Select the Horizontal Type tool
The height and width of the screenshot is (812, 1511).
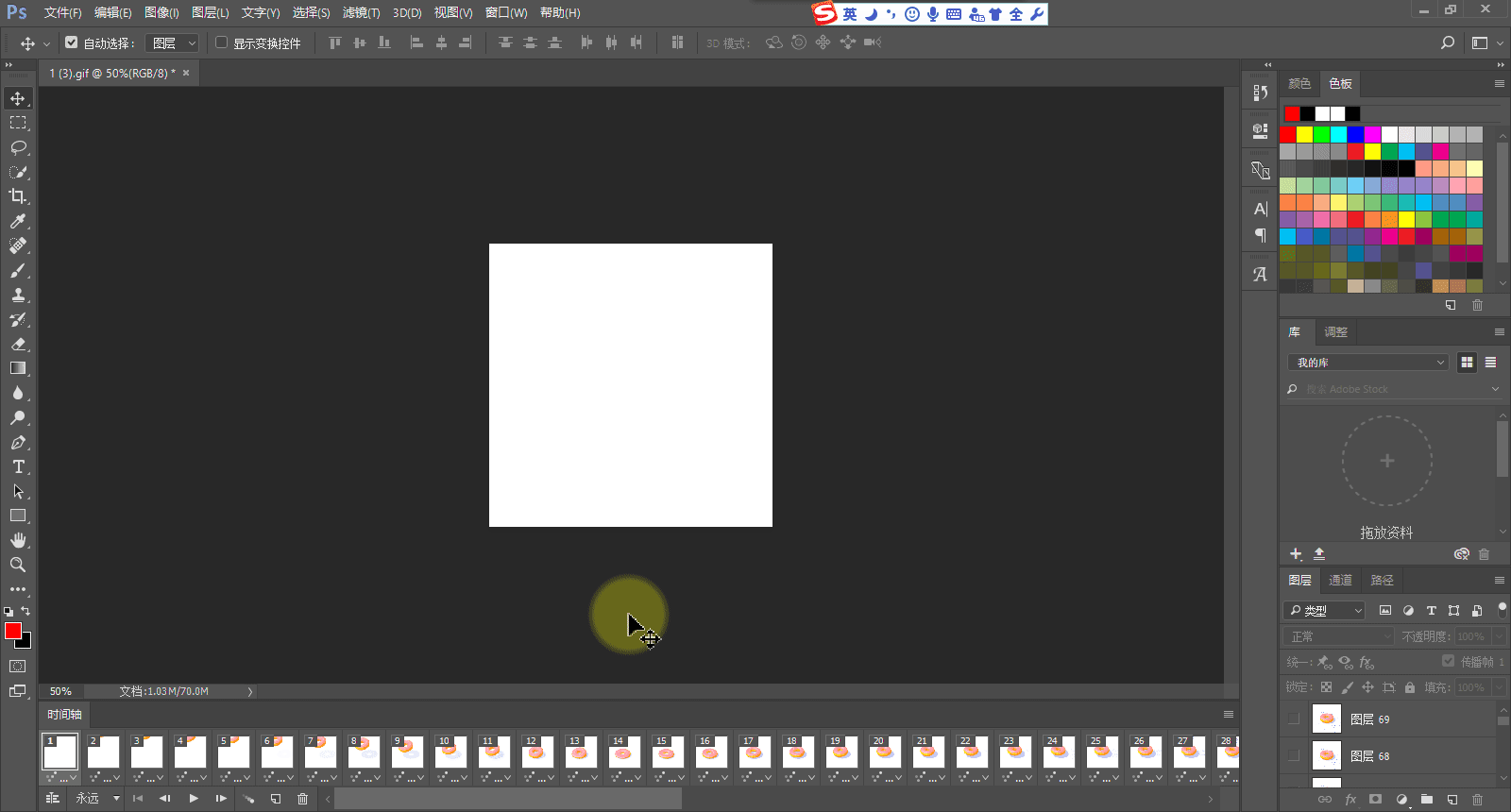(18, 466)
